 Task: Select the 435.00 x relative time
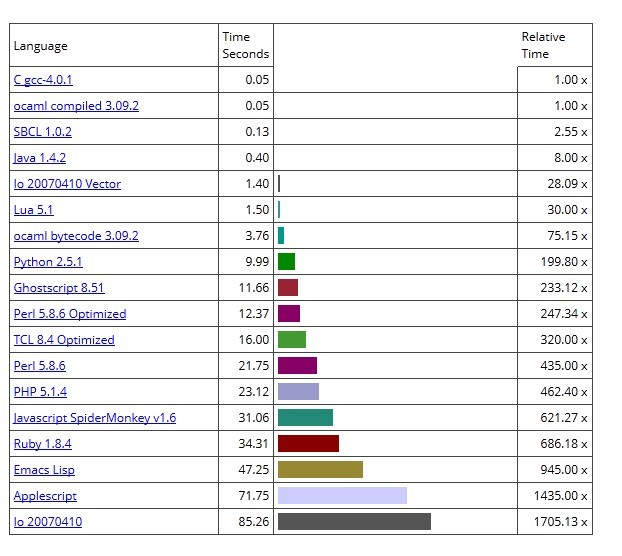click(564, 366)
